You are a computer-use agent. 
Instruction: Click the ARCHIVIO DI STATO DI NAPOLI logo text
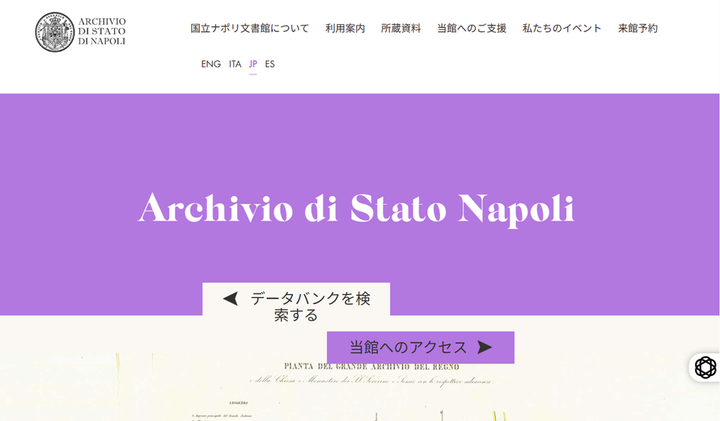click(x=102, y=32)
